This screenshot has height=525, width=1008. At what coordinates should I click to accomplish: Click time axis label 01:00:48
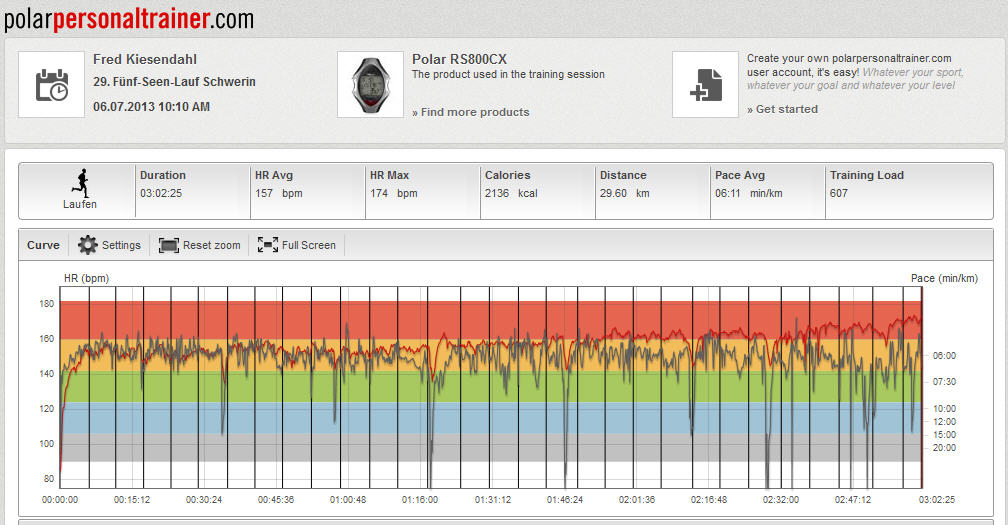pyautogui.click(x=348, y=499)
